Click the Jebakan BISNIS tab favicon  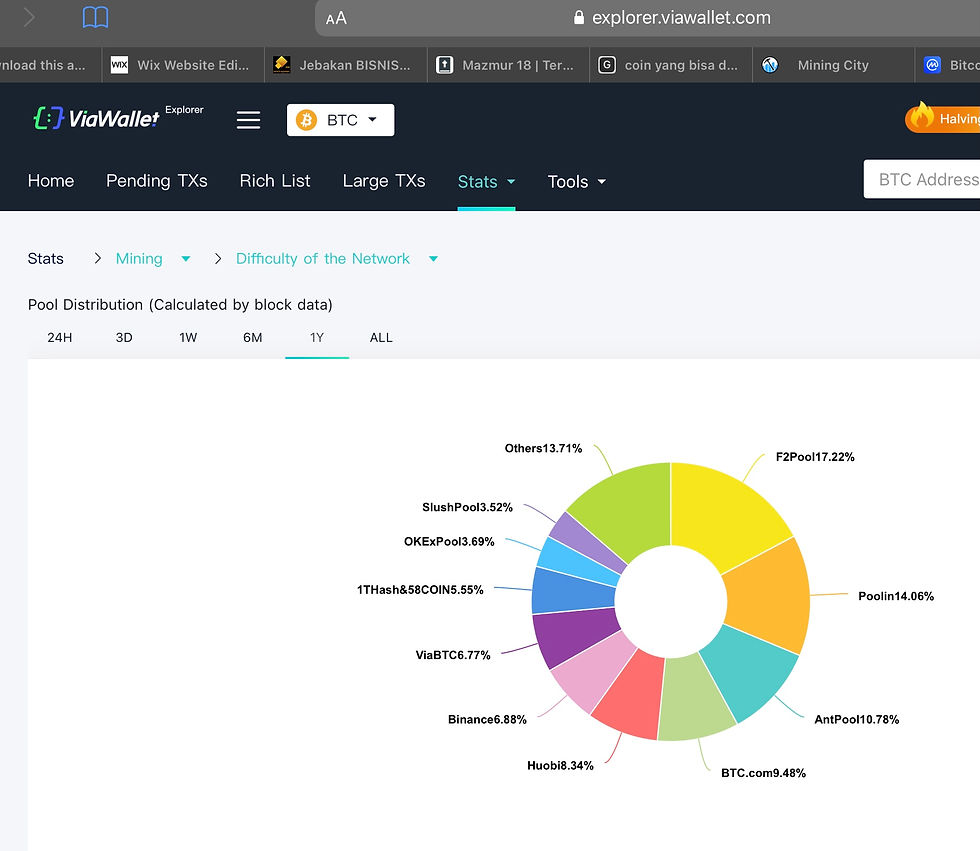coord(282,65)
